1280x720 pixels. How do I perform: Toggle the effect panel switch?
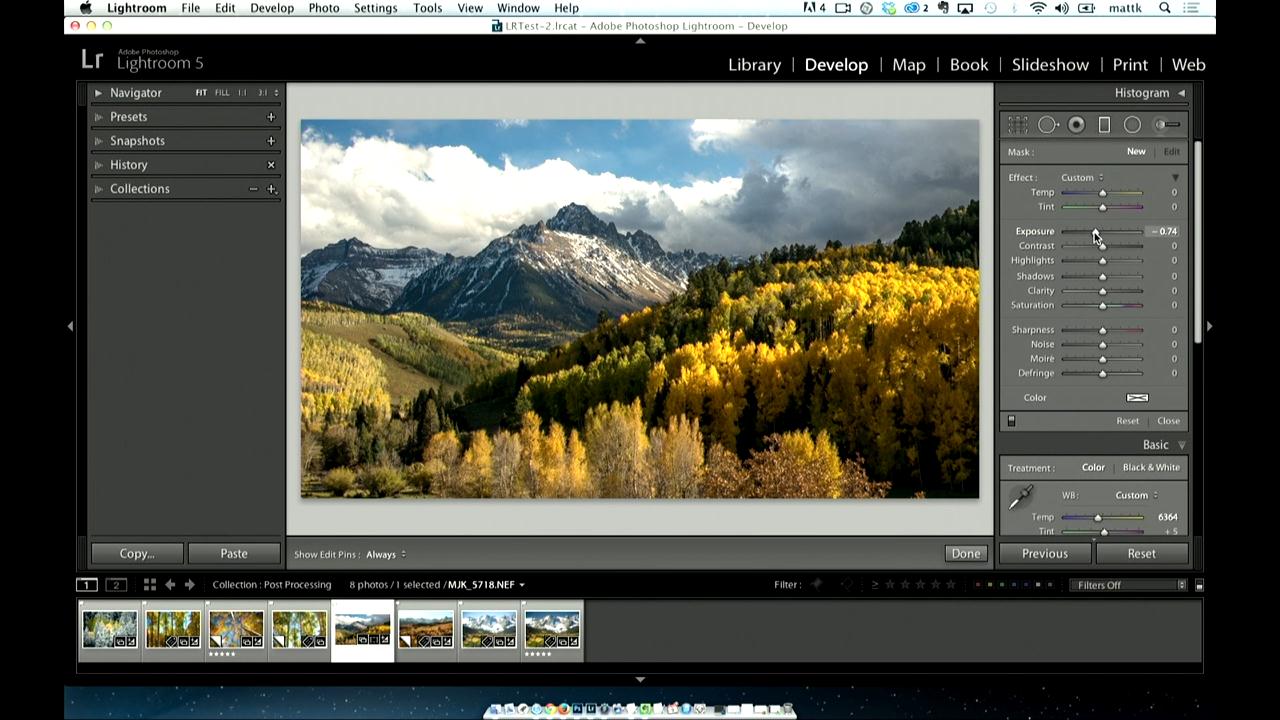pyautogui.click(x=1011, y=421)
